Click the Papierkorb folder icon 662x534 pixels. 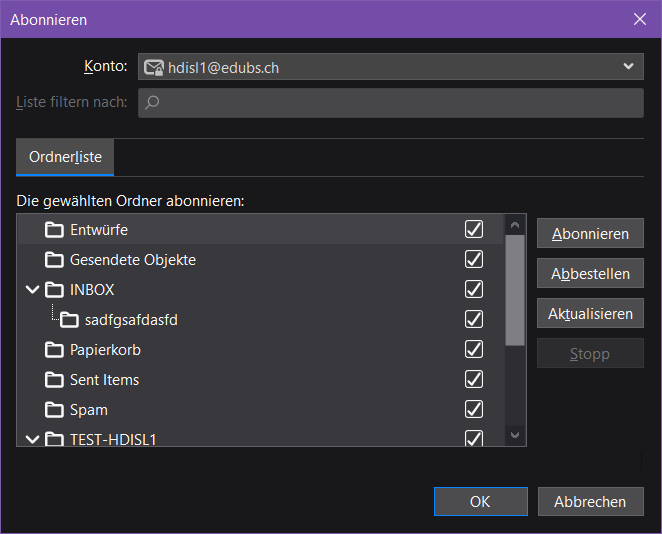(54, 350)
